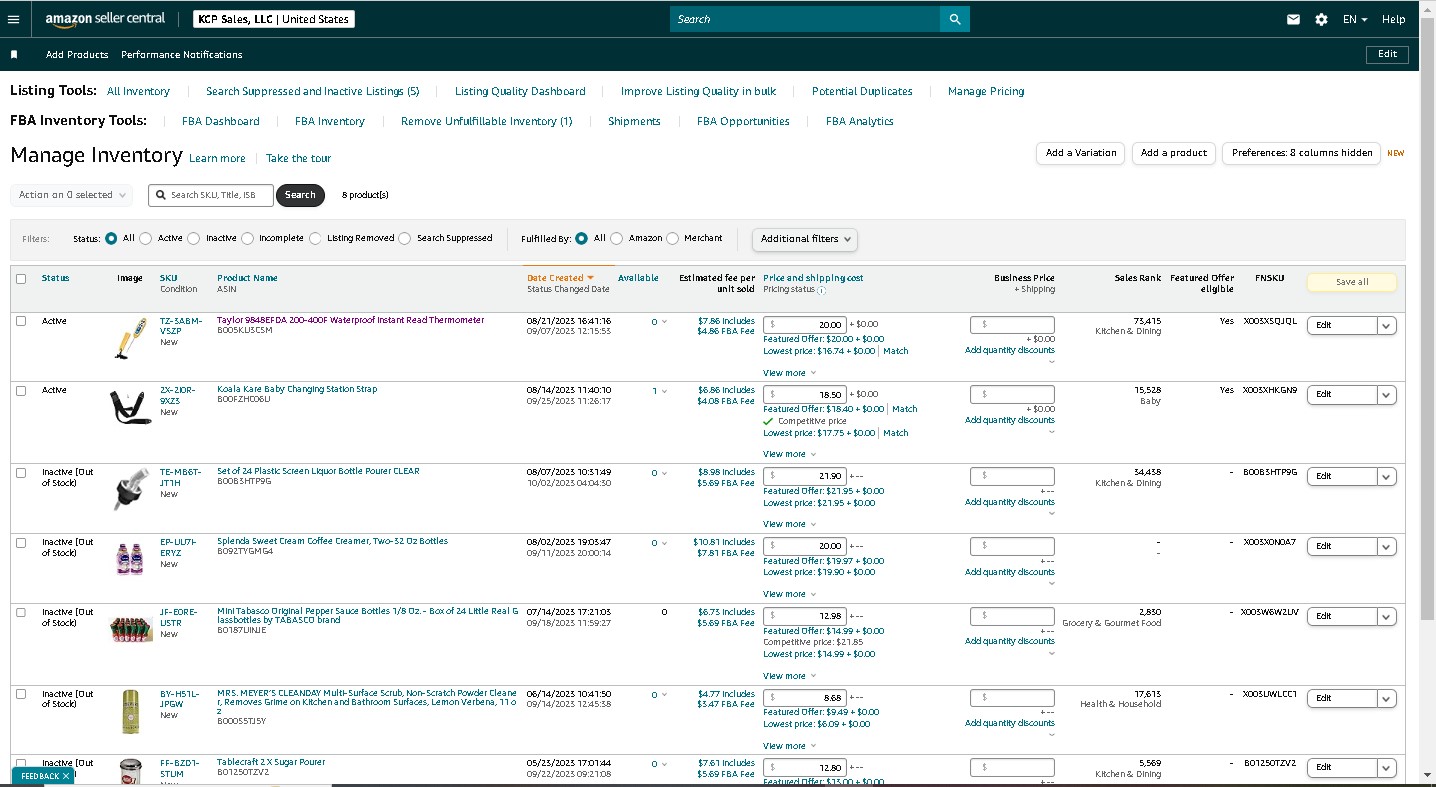Click Edit button in the top bar
This screenshot has width=1436, height=787.
pos(1387,54)
